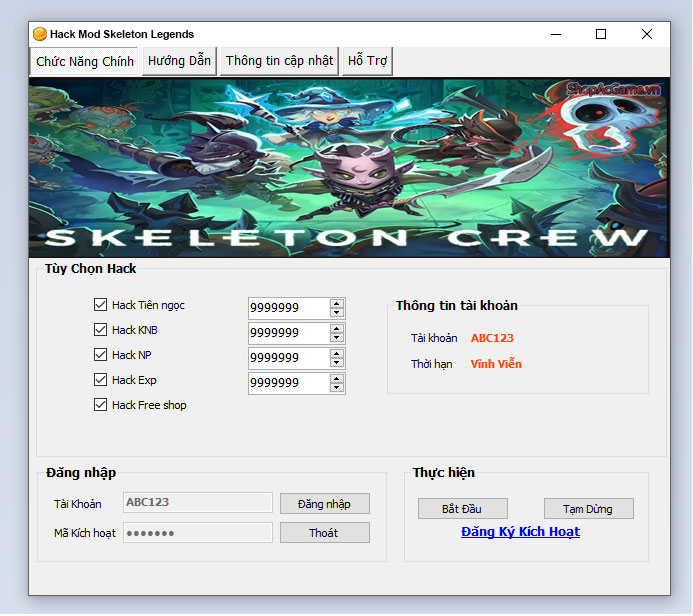Click the Skeleton Crew banner image

point(349,167)
